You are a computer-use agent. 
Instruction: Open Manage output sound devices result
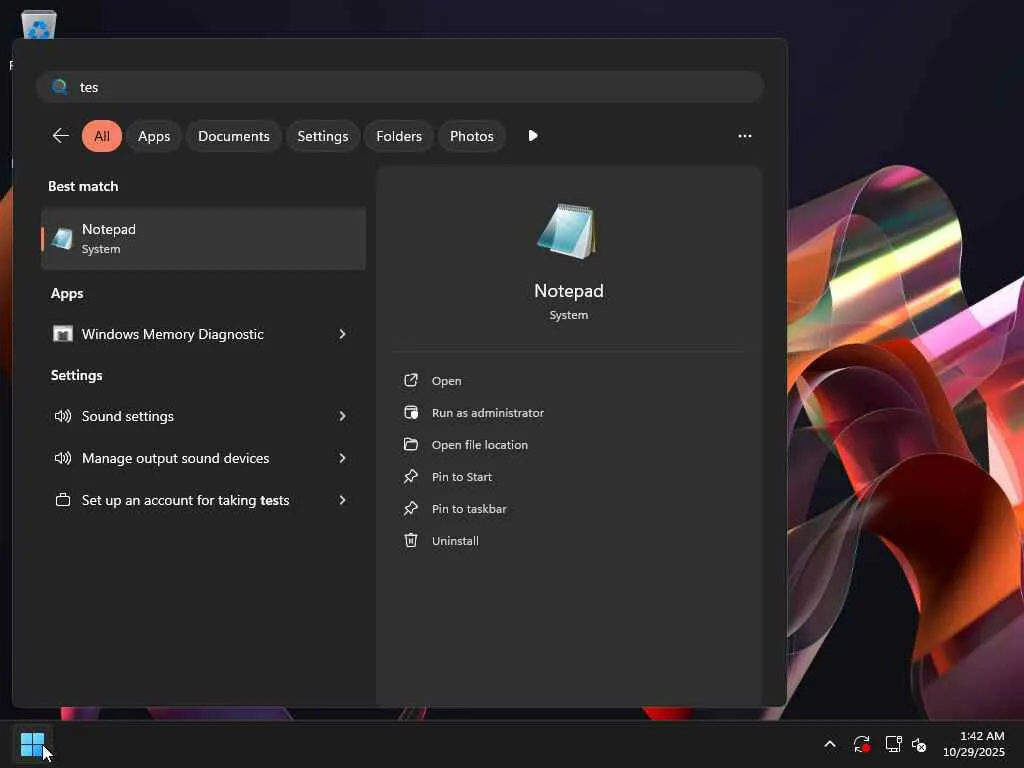click(x=204, y=458)
